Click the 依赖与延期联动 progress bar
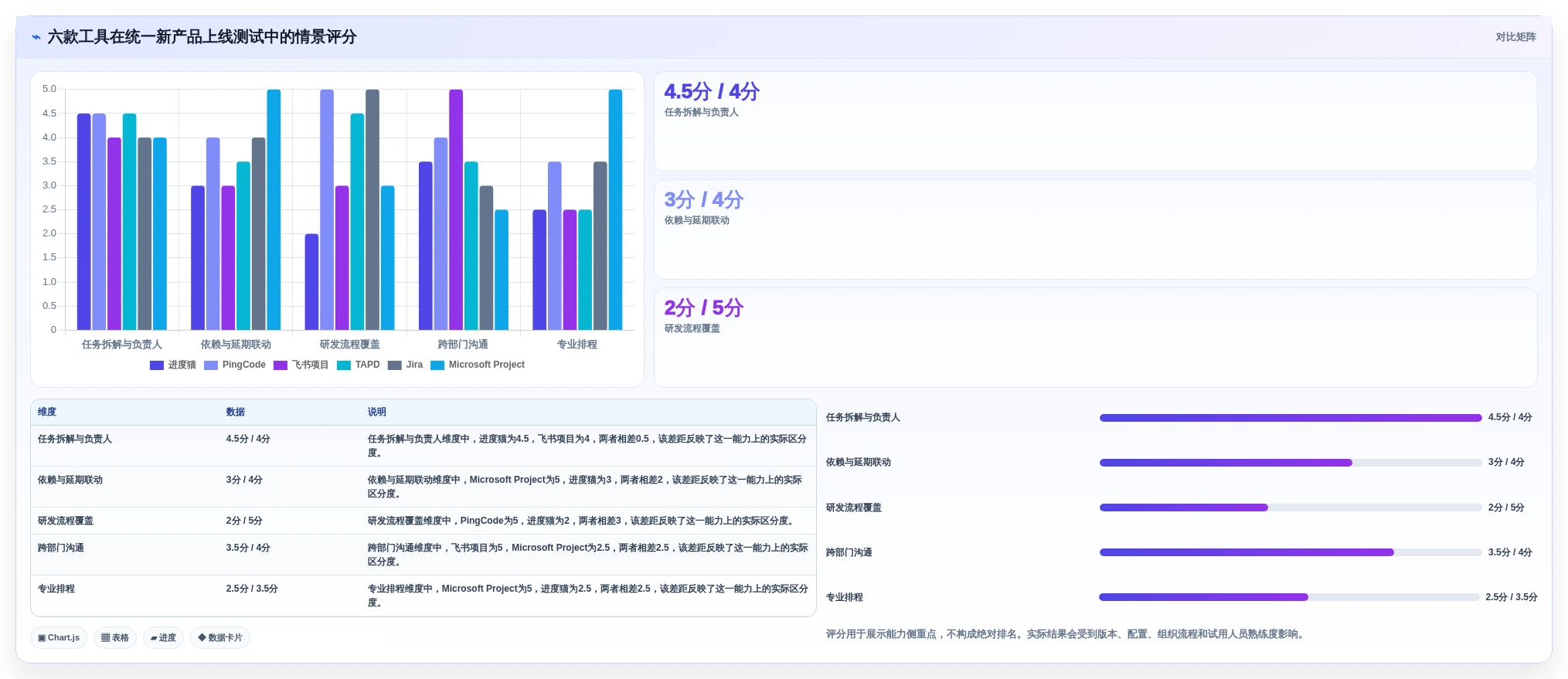The height and width of the screenshot is (679, 1568). 1291,463
